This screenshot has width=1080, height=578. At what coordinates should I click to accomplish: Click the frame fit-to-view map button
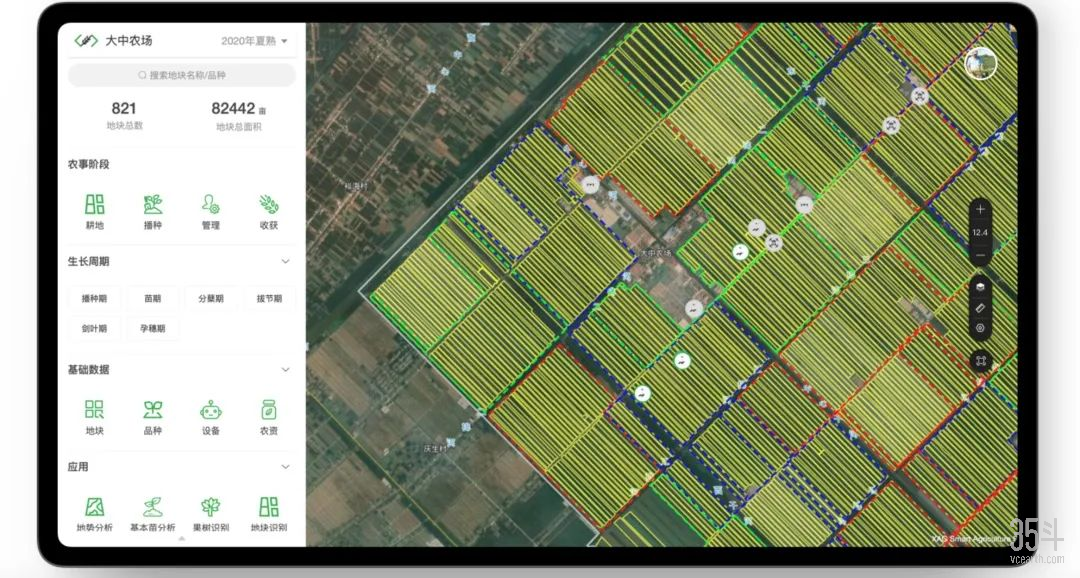[x=981, y=361]
